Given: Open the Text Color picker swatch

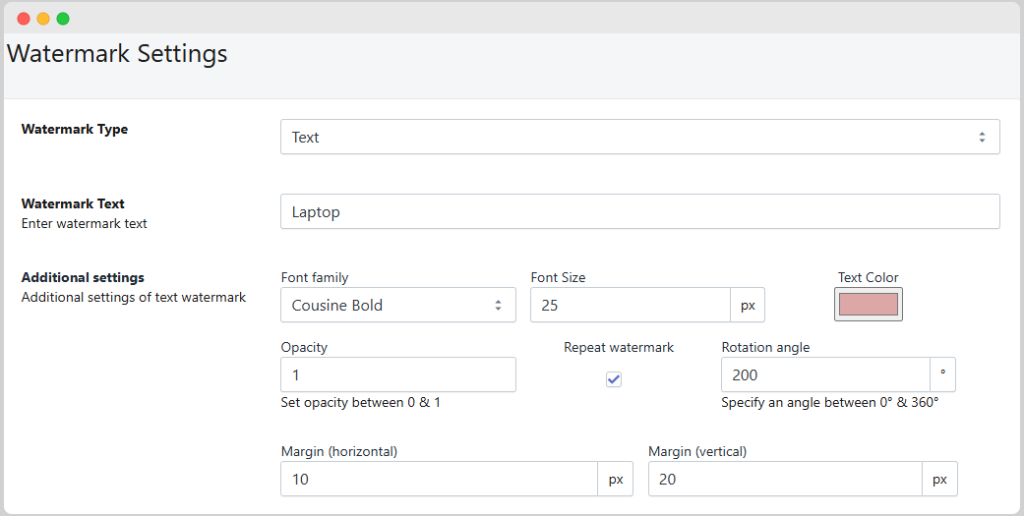Looking at the screenshot, I should coord(868,305).
